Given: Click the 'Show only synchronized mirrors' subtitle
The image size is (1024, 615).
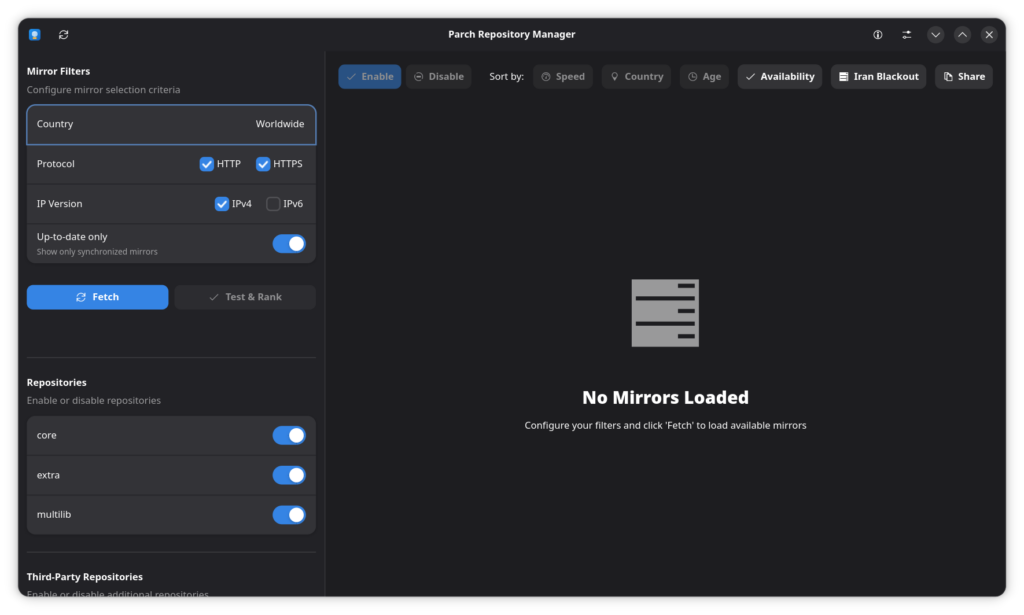Looking at the screenshot, I should tap(97, 252).
